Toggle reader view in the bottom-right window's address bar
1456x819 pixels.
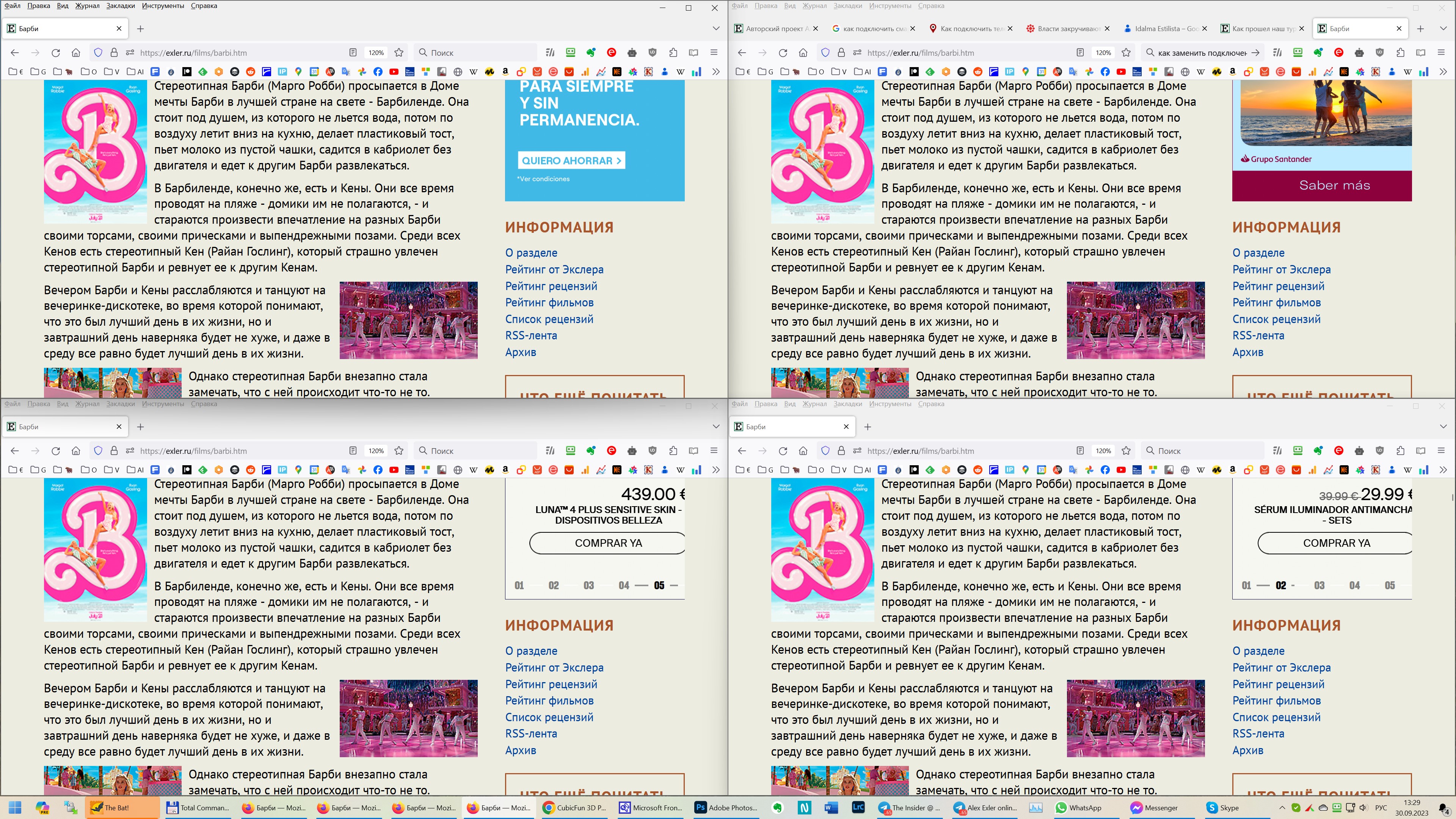coord(1079,450)
